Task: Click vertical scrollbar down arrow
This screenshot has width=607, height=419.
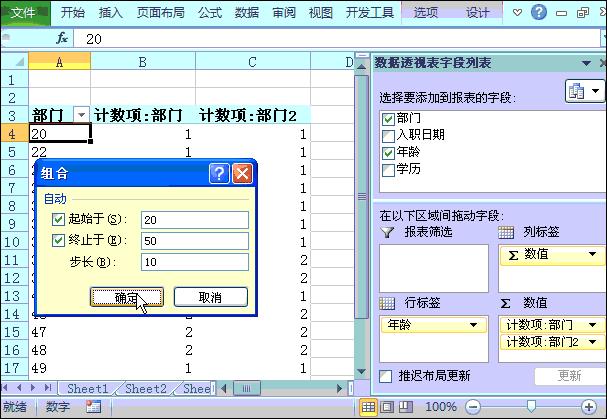Action: (x=361, y=371)
